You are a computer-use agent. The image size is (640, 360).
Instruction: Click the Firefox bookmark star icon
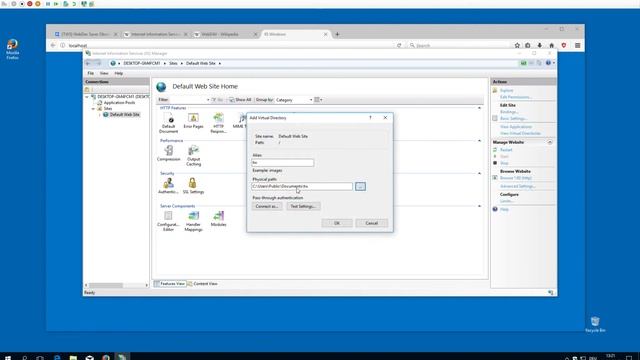click(x=517, y=45)
